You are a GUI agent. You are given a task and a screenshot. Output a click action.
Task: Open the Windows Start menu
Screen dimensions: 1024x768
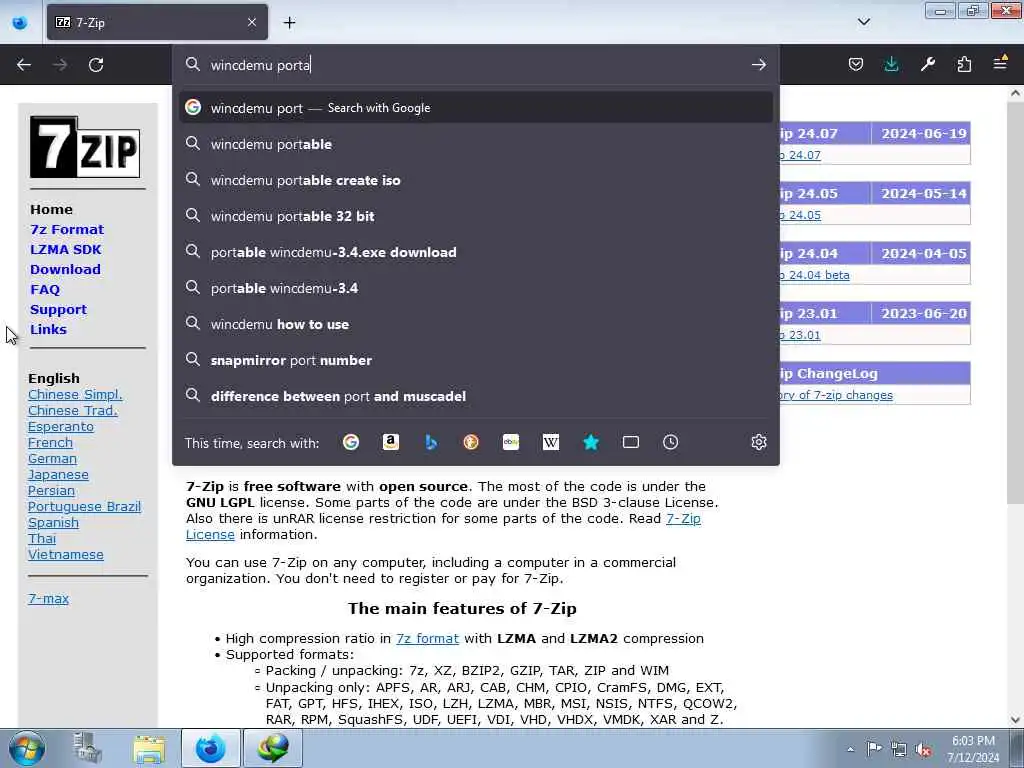point(26,748)
